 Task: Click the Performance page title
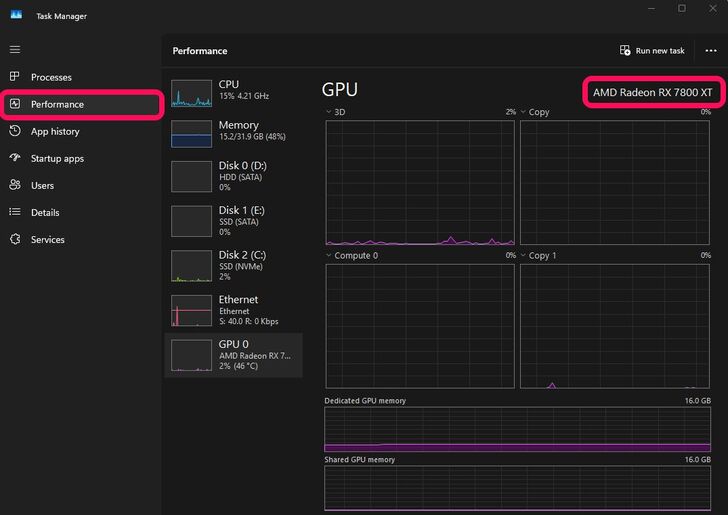point(200,51)
